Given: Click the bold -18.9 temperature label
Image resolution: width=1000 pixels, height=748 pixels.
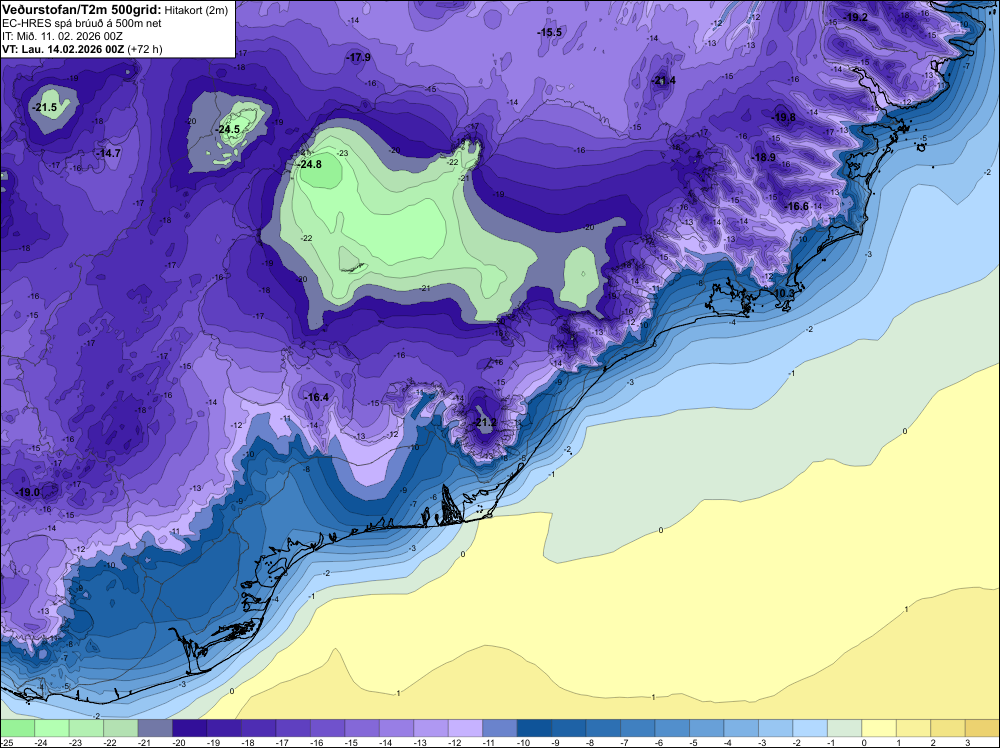Looking at the screenshot, I should [x=763, y=158].
